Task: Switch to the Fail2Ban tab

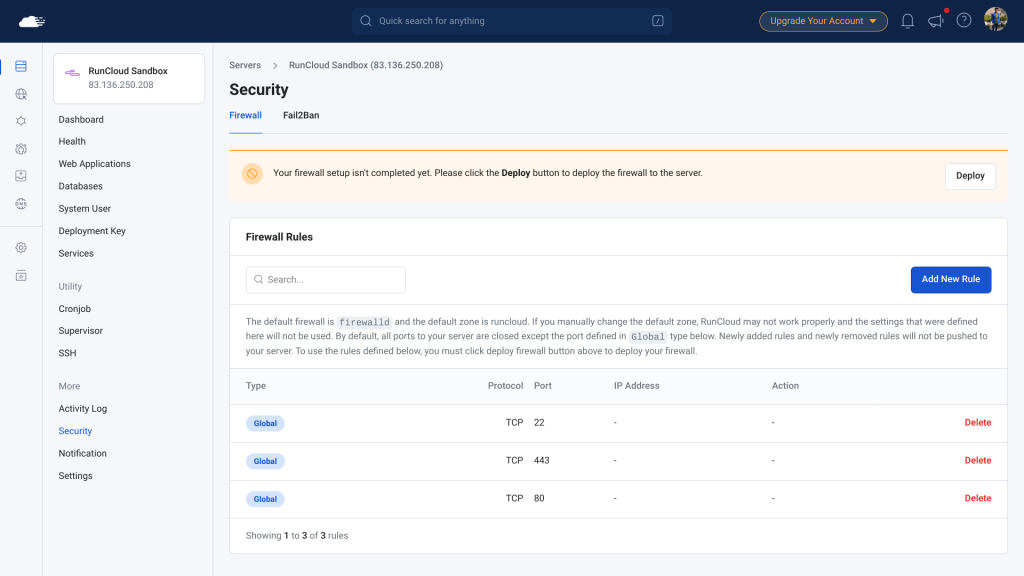Action: pyautogui.click(x=301, y=116)
